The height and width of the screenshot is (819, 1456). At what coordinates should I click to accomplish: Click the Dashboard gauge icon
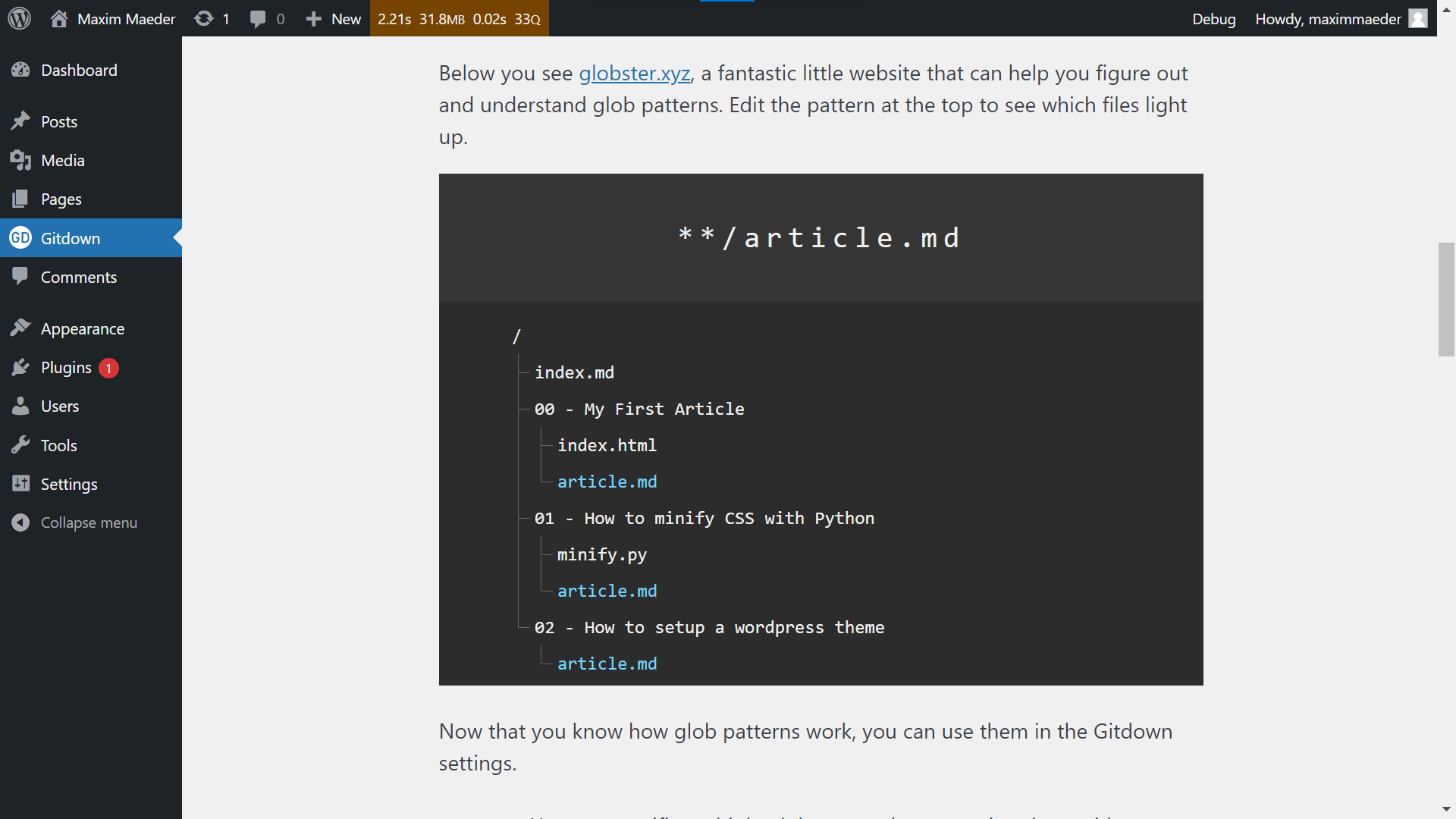pyautogui.click(x=20, y=70)
